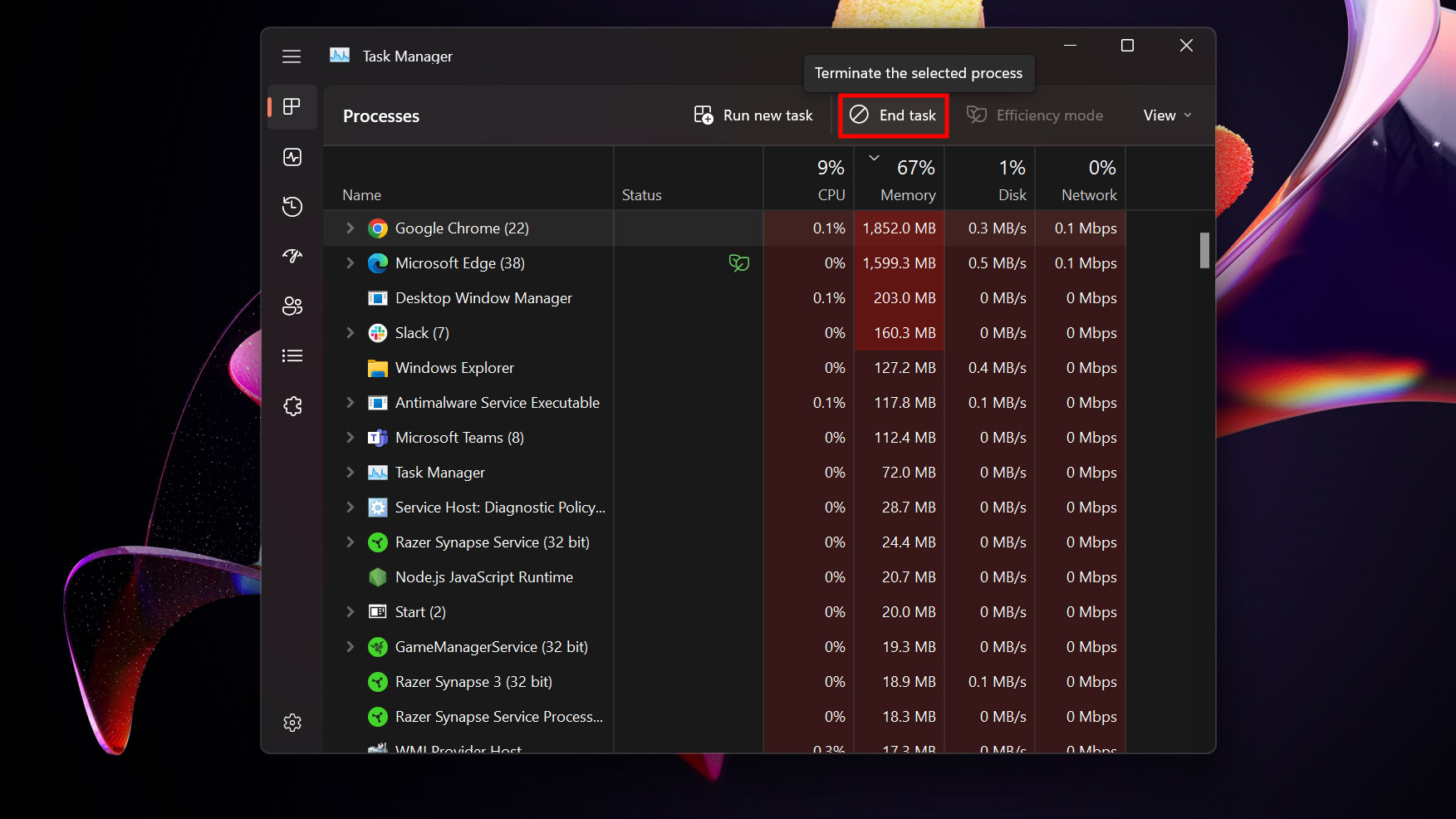Screen dimensions: 1456x819
Task: Click End task button
Action: (894, 115)
